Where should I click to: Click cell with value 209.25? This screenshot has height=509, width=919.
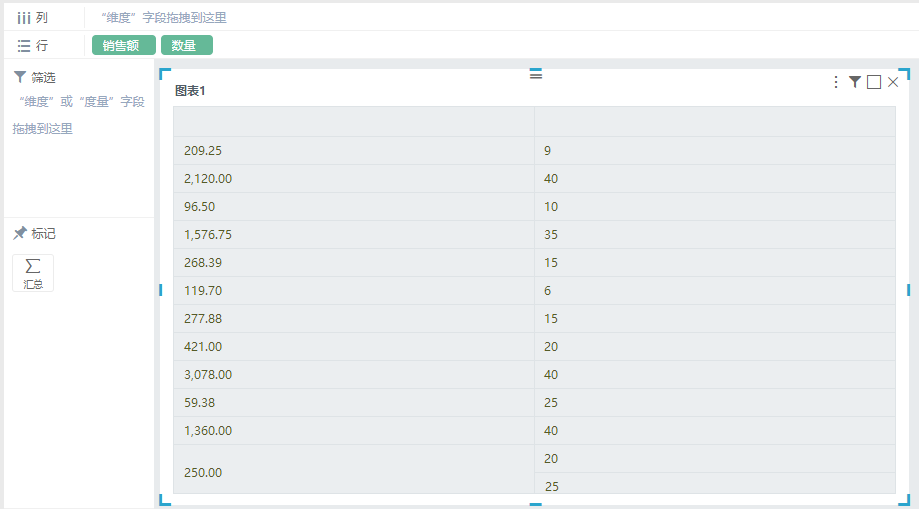point(354,151)
